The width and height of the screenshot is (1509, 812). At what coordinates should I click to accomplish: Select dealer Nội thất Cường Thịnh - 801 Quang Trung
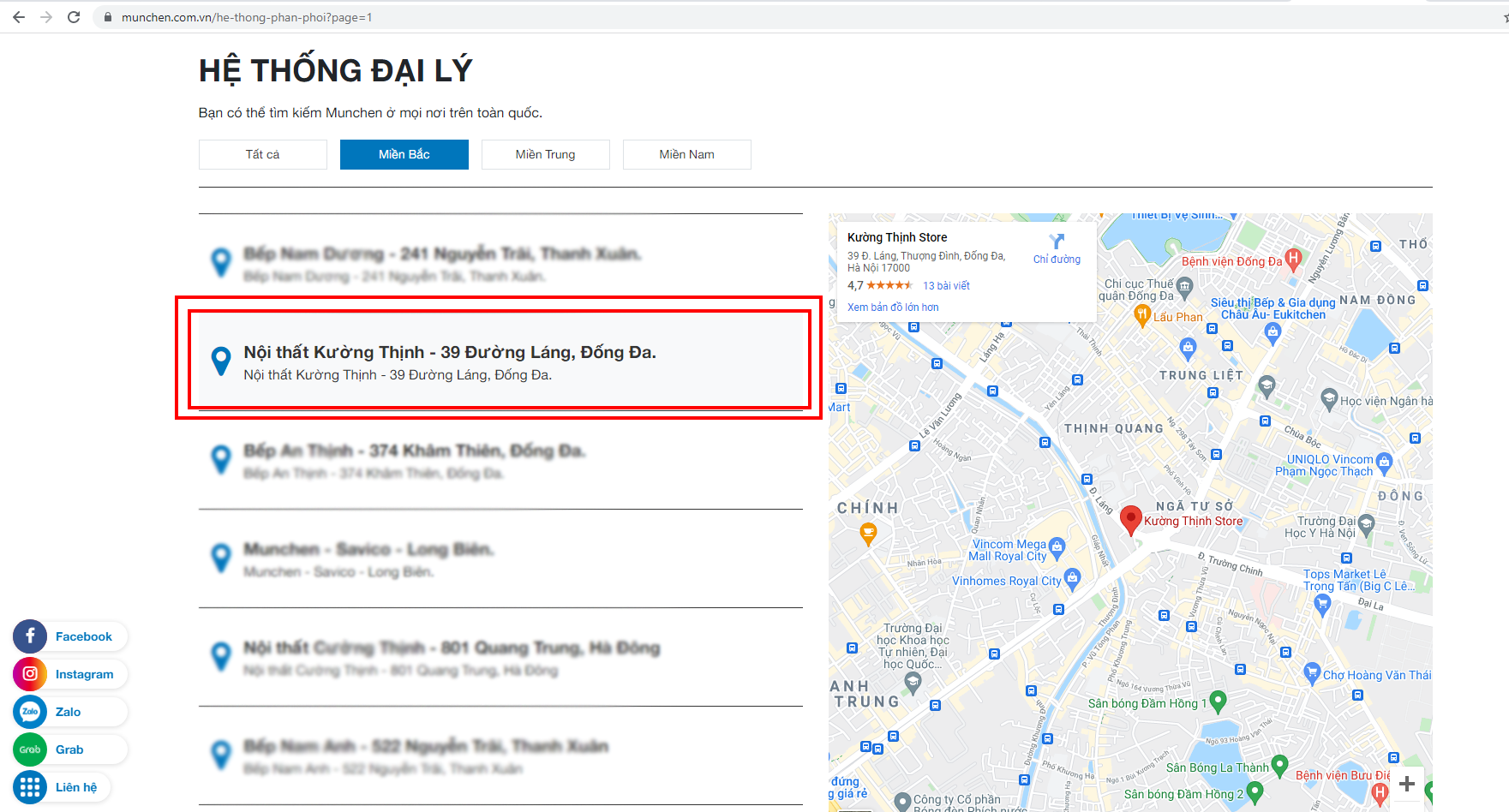[500, 657]
